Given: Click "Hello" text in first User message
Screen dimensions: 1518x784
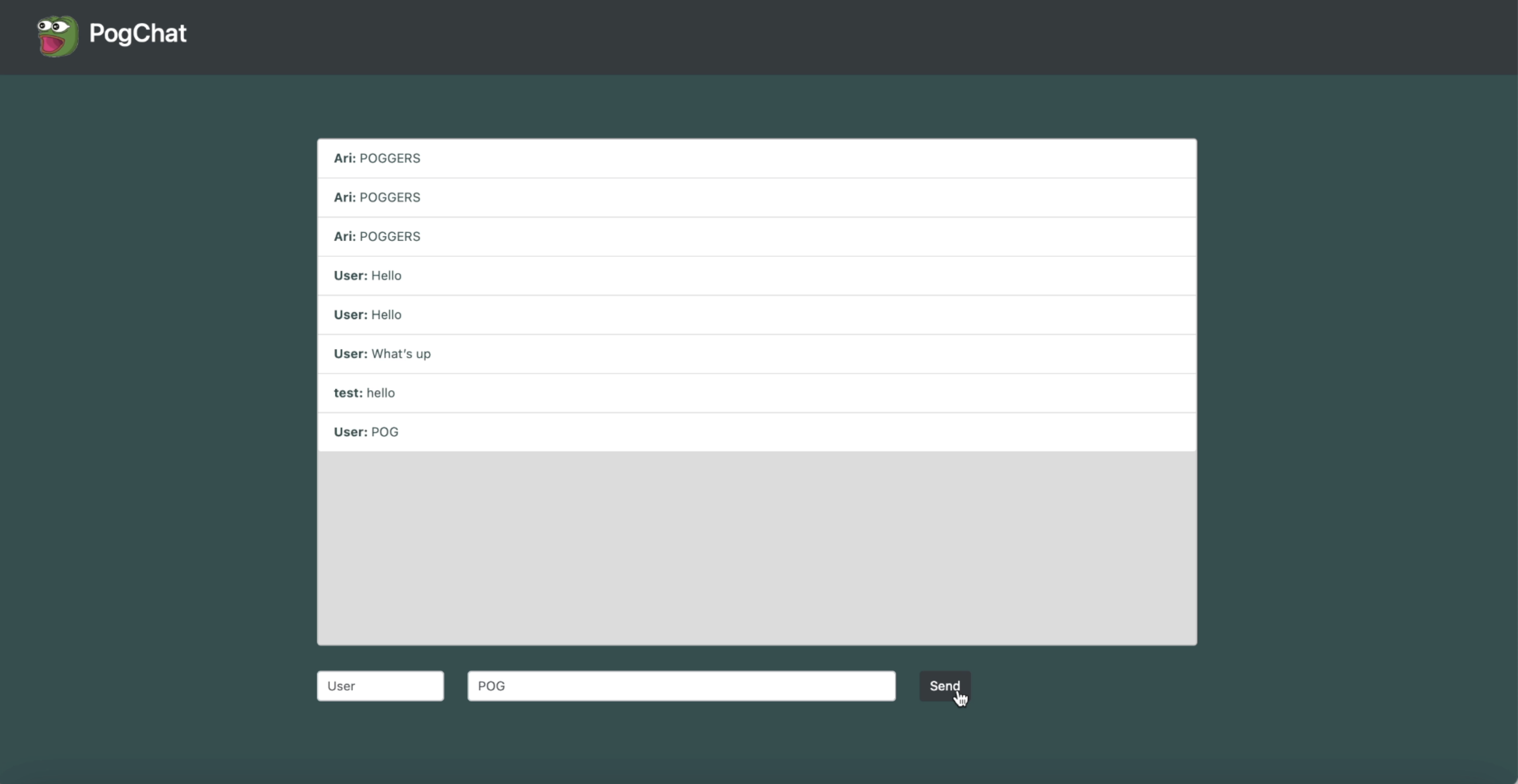Looking at the screenshot, I should (386, 276).
